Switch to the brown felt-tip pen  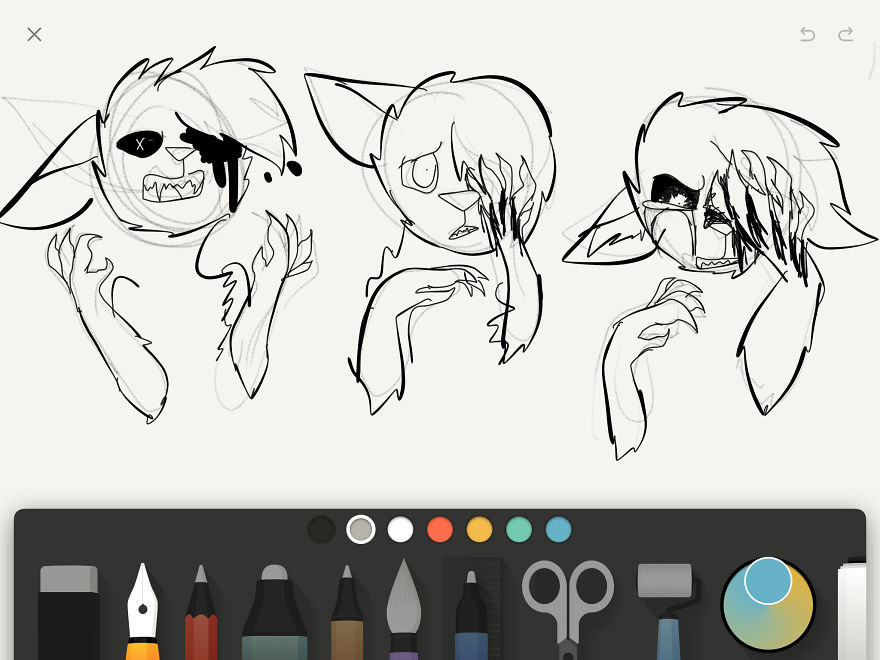click(x=346, y=612)
